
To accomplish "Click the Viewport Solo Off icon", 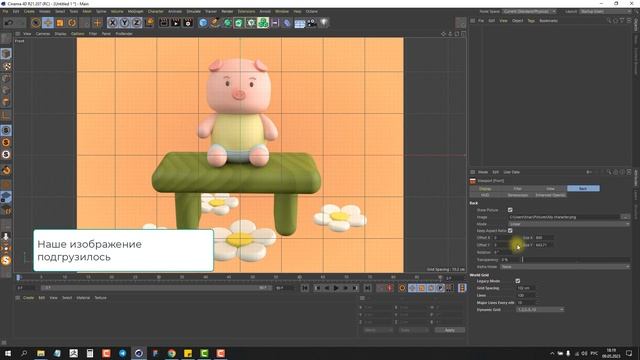I will [6, 130].
